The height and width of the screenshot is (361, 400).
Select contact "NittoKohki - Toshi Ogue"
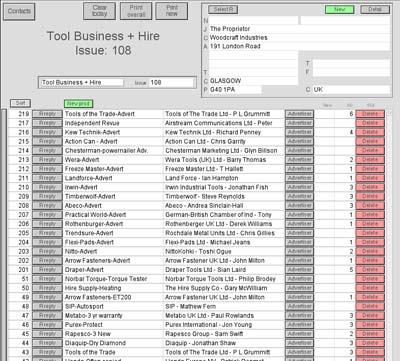(x=198, y=251)
